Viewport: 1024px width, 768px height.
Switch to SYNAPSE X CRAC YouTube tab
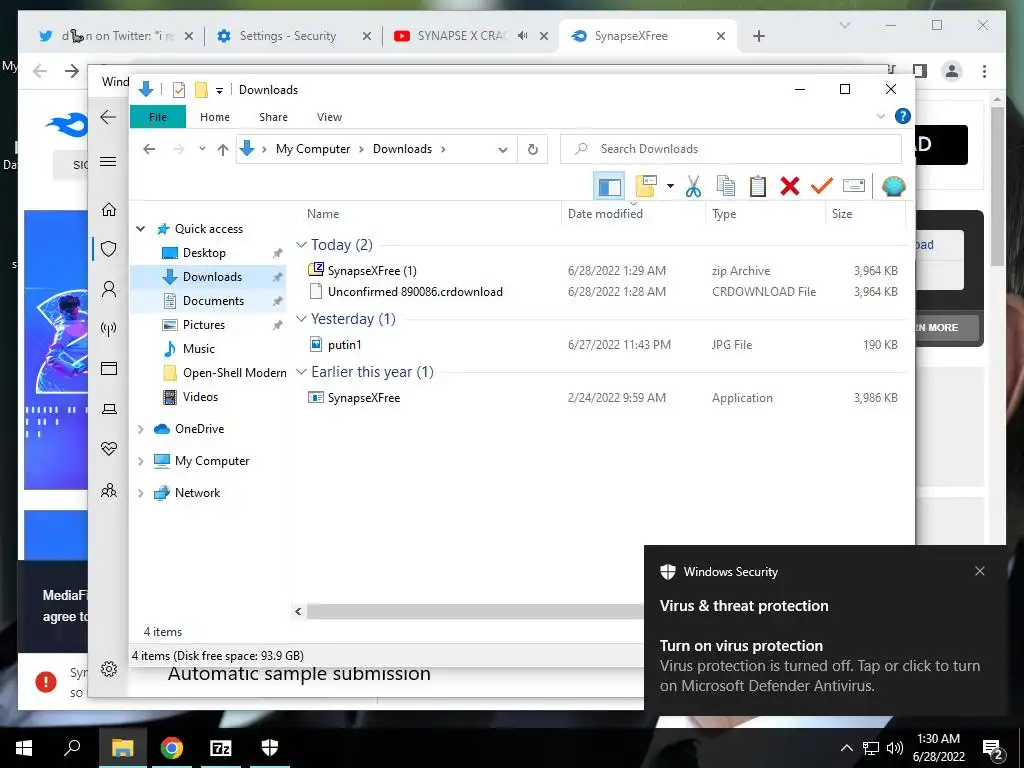click(470, 36)
